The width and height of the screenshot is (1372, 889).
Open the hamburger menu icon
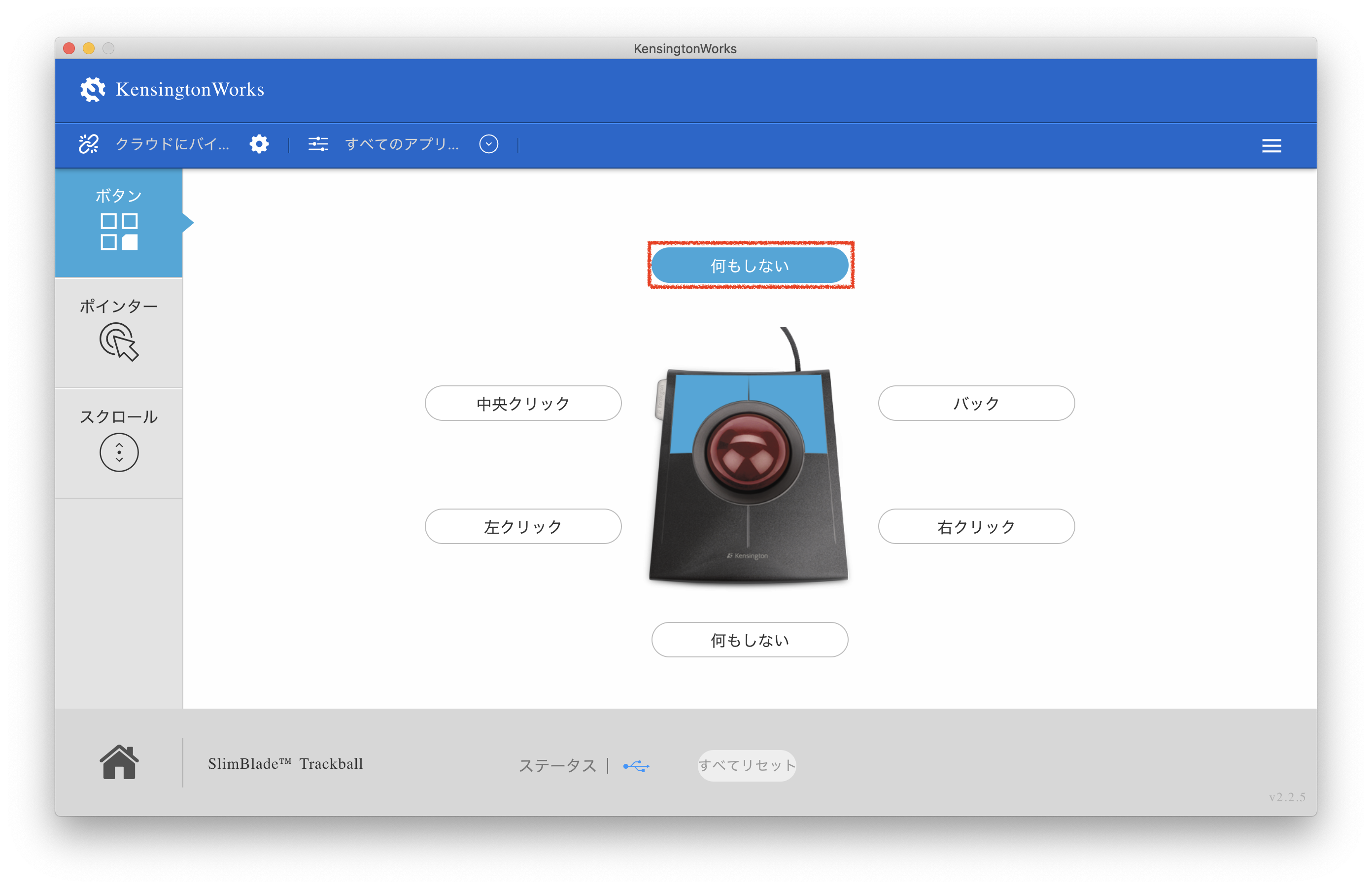click(1271, 145)
